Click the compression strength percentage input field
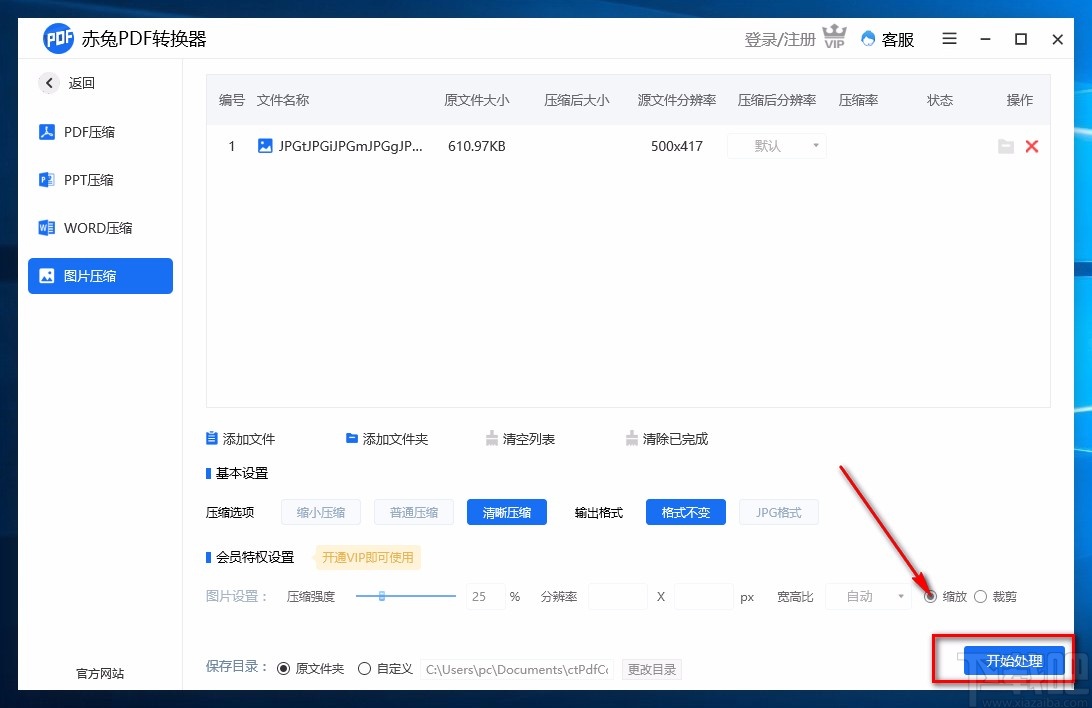 click(484, 596)
